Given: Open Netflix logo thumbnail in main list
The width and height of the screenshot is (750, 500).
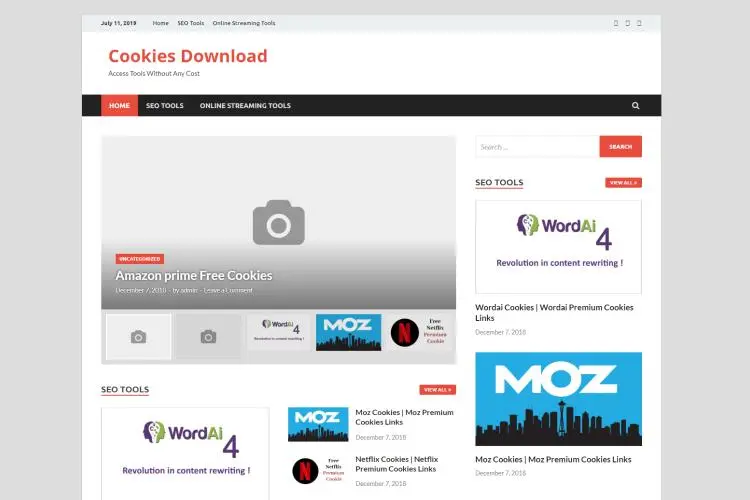Looking at the screenshot, I should point(318,471).
